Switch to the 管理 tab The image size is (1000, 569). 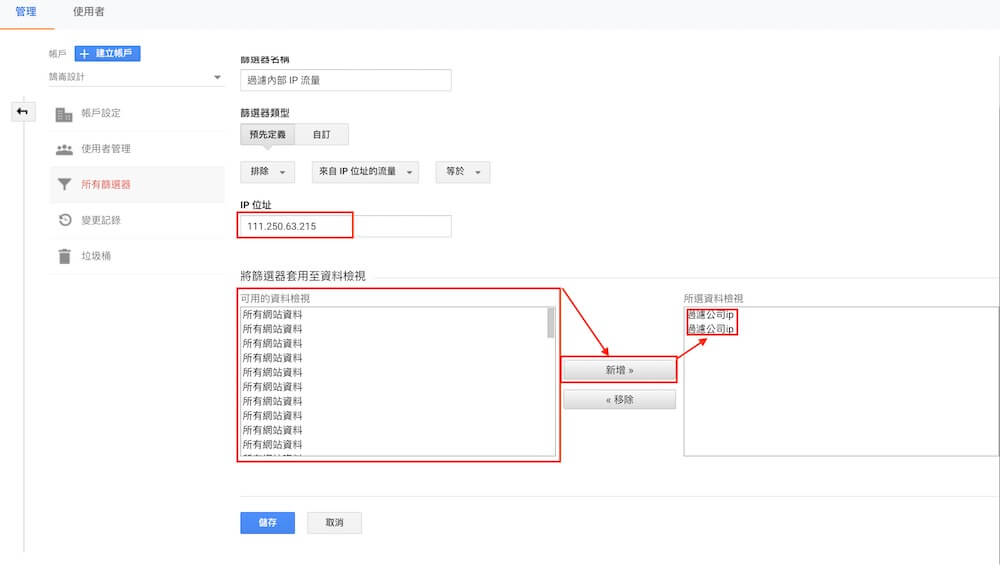(26, 12)
